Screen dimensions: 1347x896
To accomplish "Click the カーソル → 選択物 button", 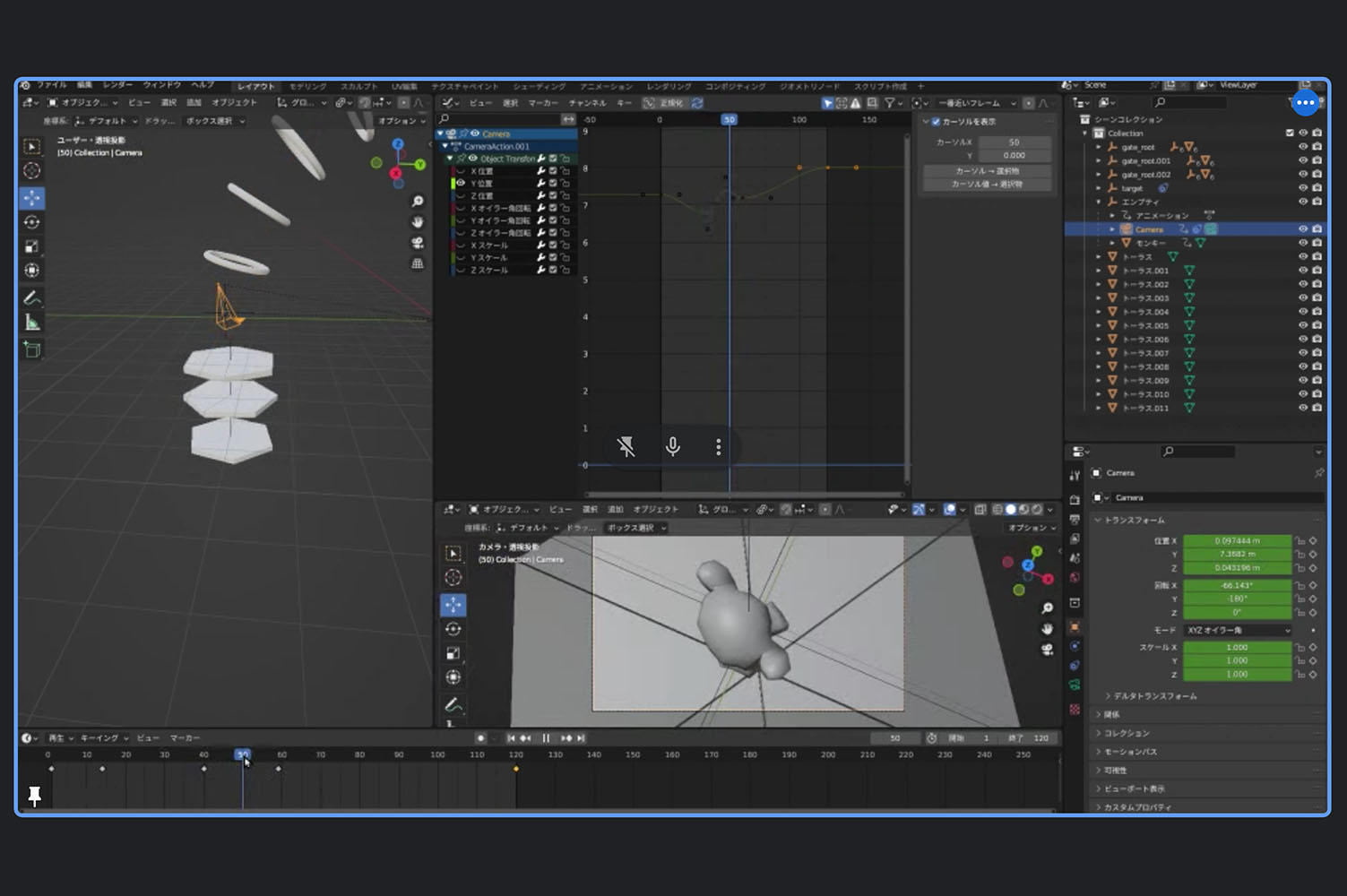I will [987, 171].
